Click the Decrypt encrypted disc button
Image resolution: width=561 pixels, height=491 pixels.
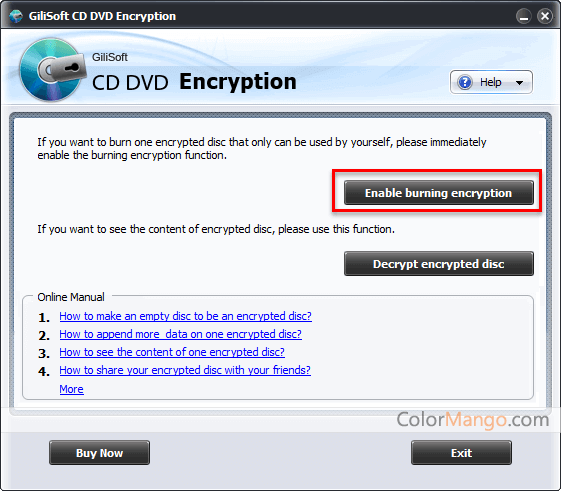439,264
